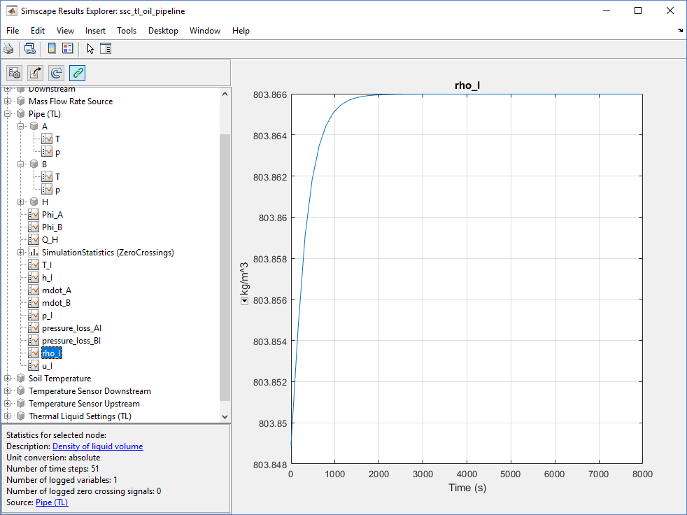
Task: Follow the Pipe (TL) source link
Action: 52,502
